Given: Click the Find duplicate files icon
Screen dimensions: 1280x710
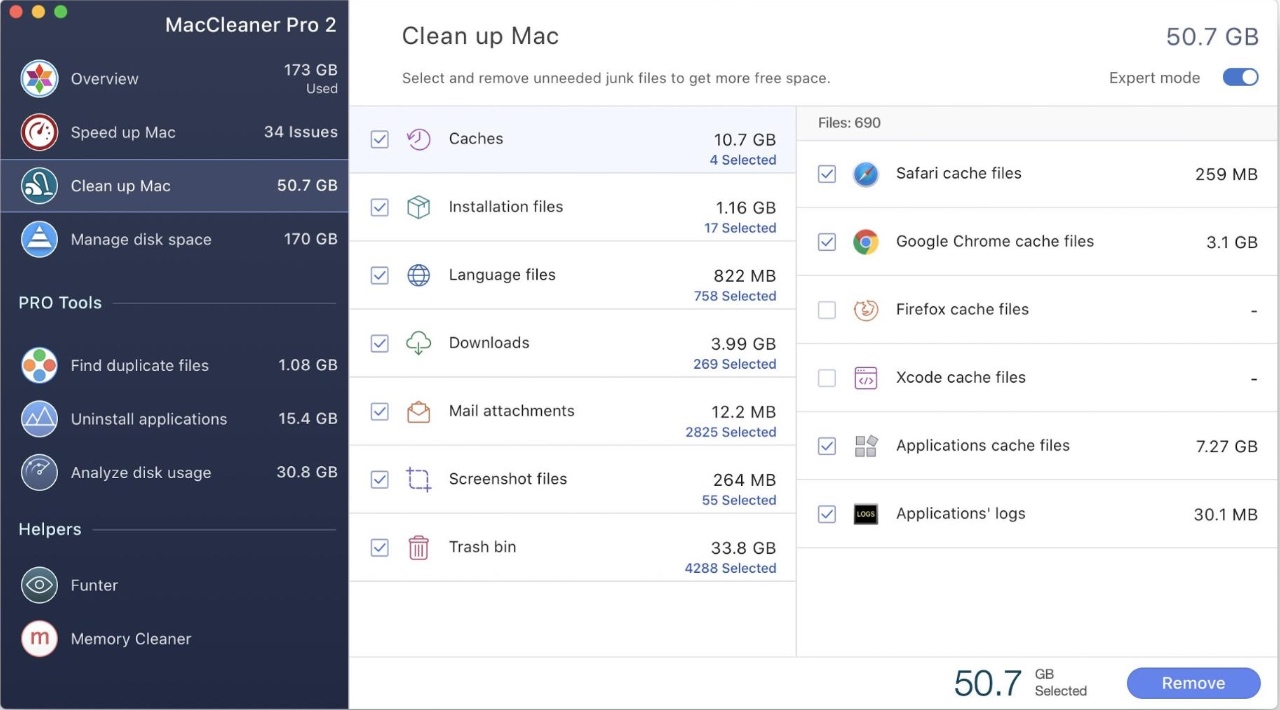Looking at the screenshot, I should [x=39, y=366].
